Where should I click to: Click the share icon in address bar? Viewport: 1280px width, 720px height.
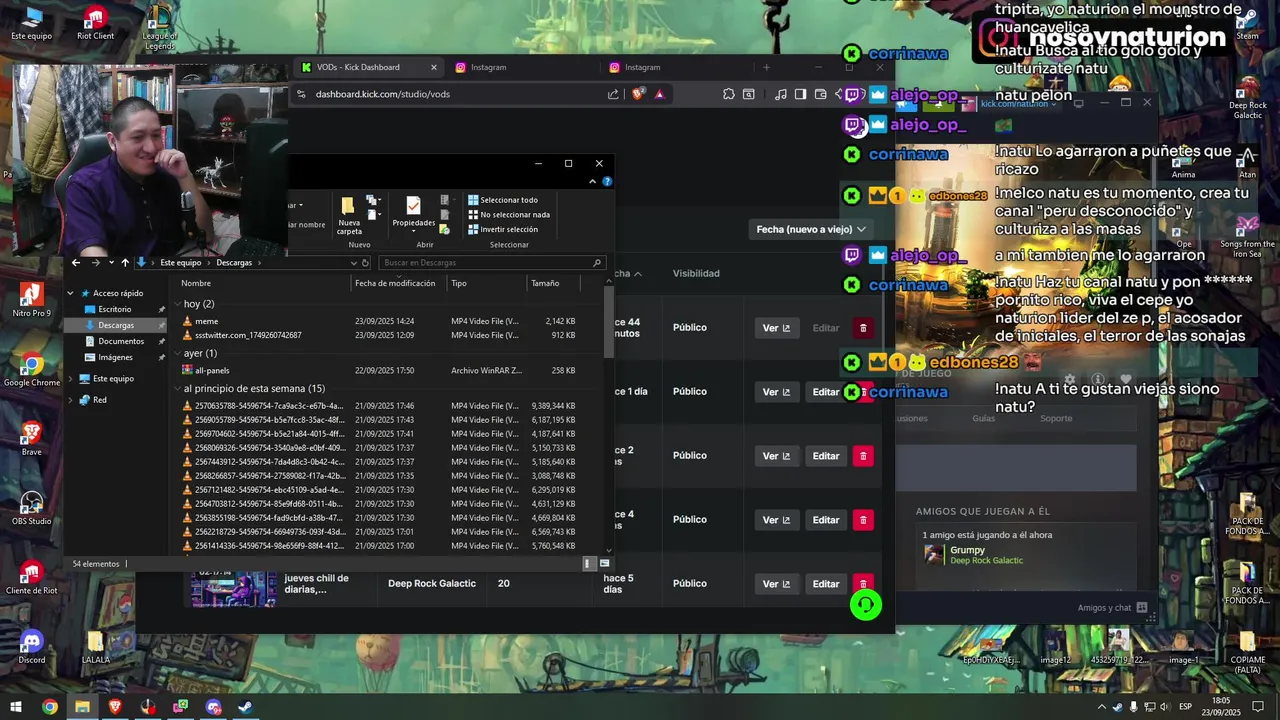point(613,94)
